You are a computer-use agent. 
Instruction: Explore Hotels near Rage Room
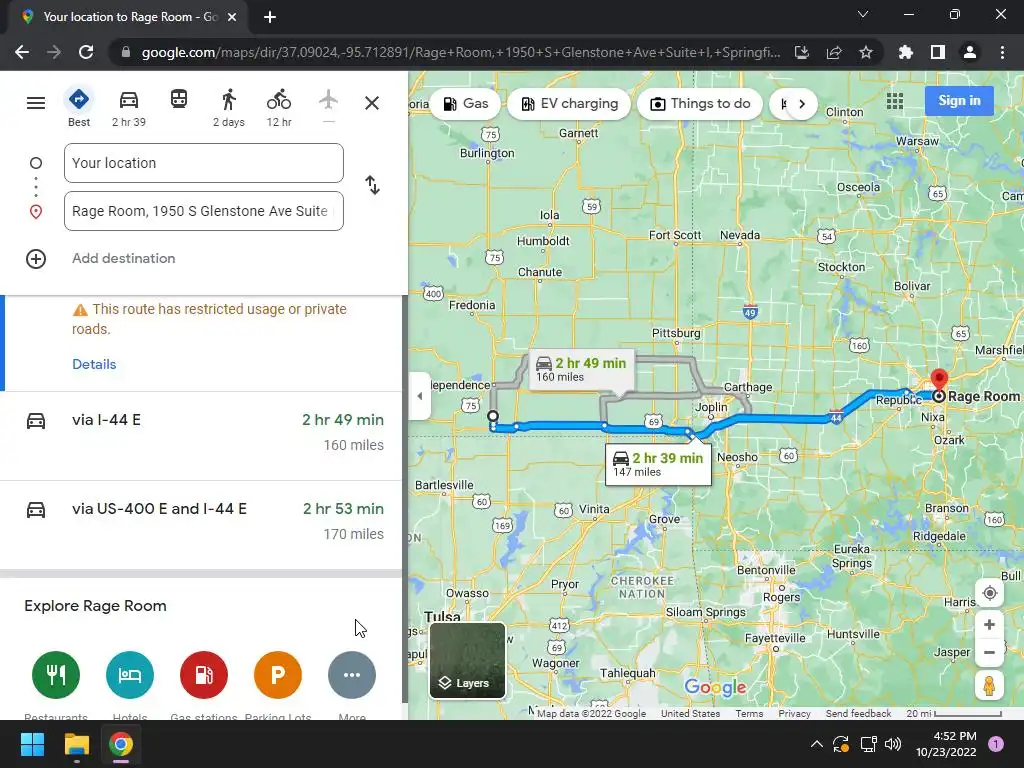point(130,675)
